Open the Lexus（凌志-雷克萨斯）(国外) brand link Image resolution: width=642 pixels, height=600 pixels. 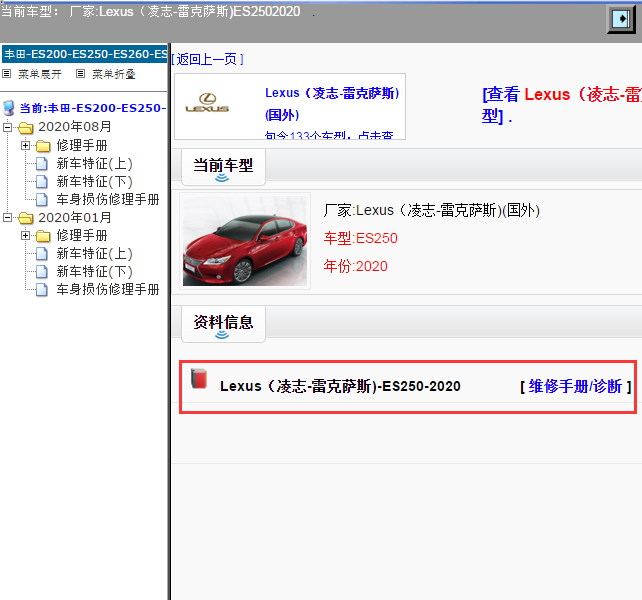coord(332,104)
